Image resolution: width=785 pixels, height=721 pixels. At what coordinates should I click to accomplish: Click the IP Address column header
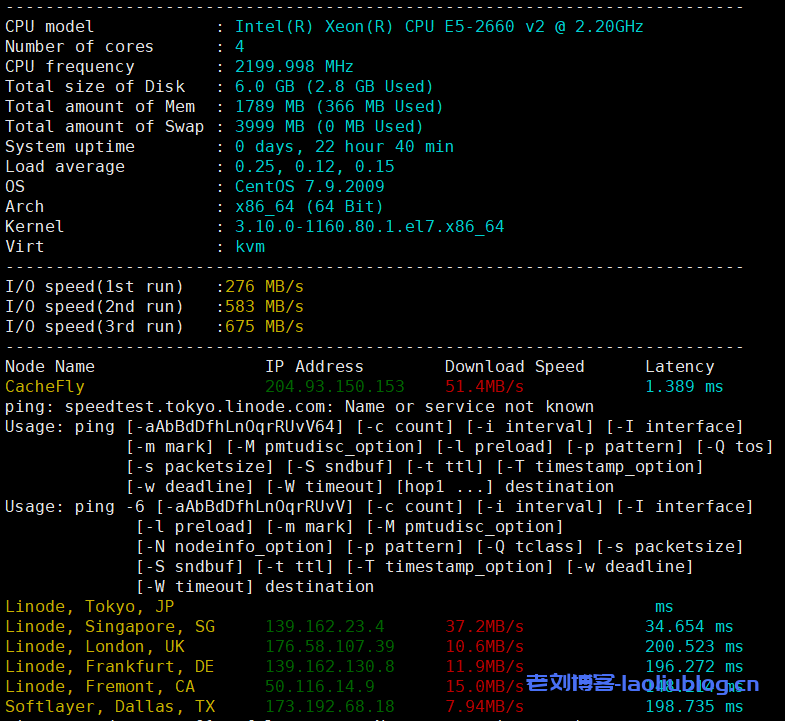click(x=314, y=367)
